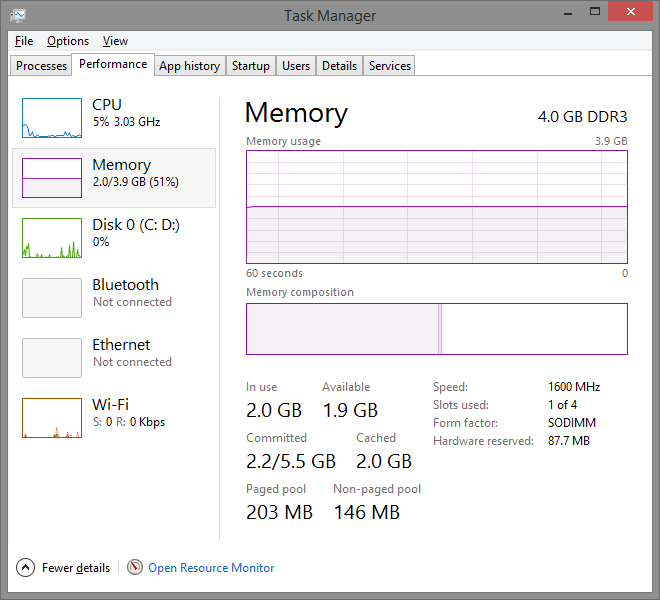Click the '2.0/3.9 GB (51%)' memory reading
Screen dimensions: 660x600
(x=136, y=182)
